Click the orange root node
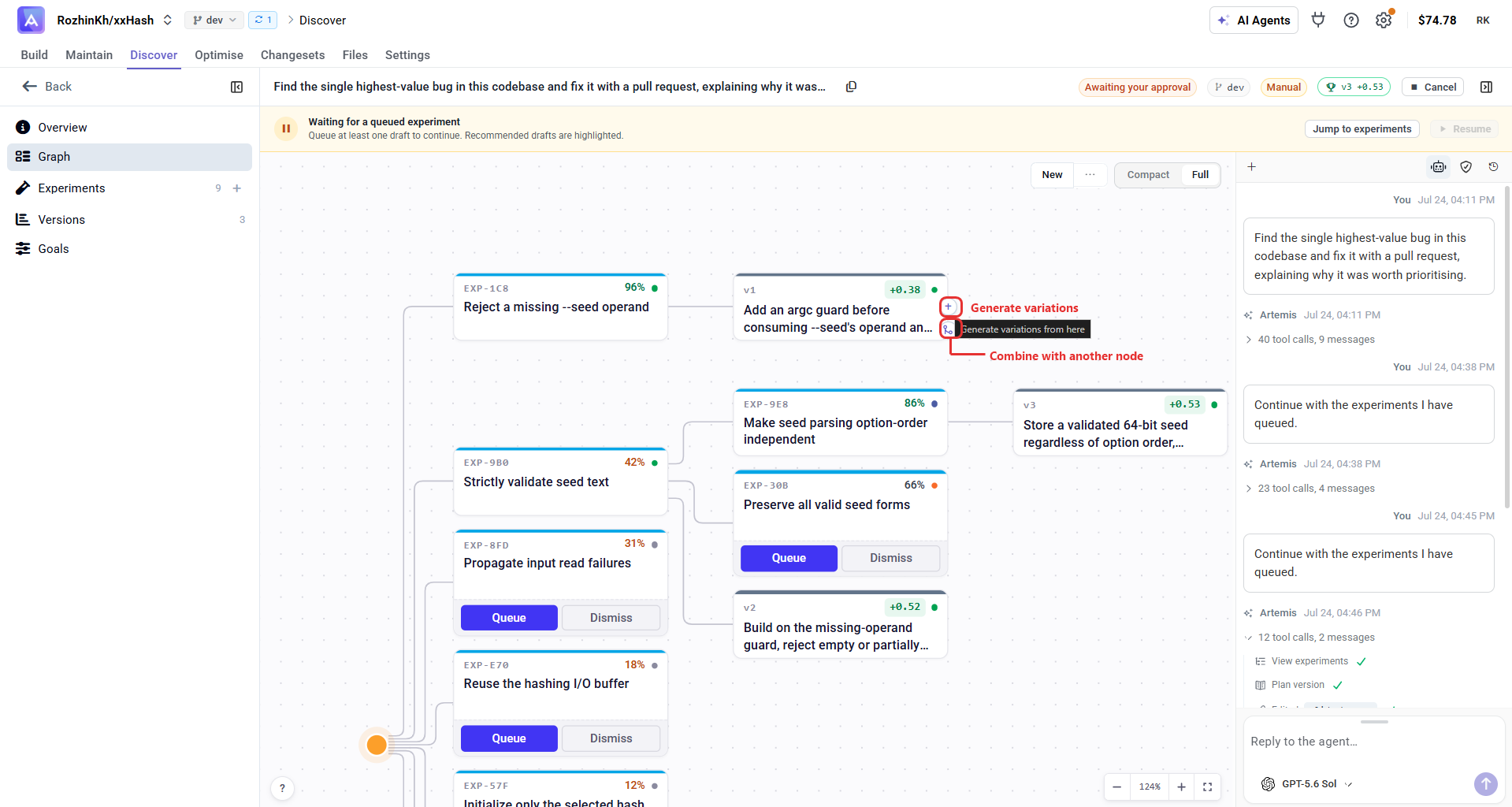 (x=377, y=745)
